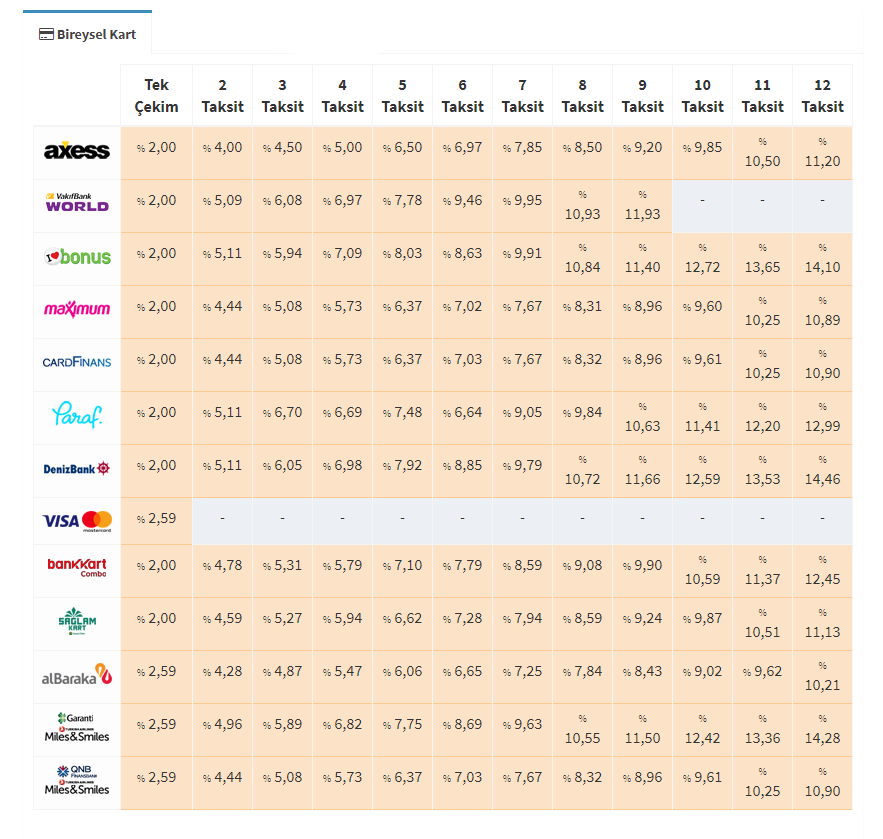Open the Bireysel Kart tab
The image size is (883, 839).
87,34
